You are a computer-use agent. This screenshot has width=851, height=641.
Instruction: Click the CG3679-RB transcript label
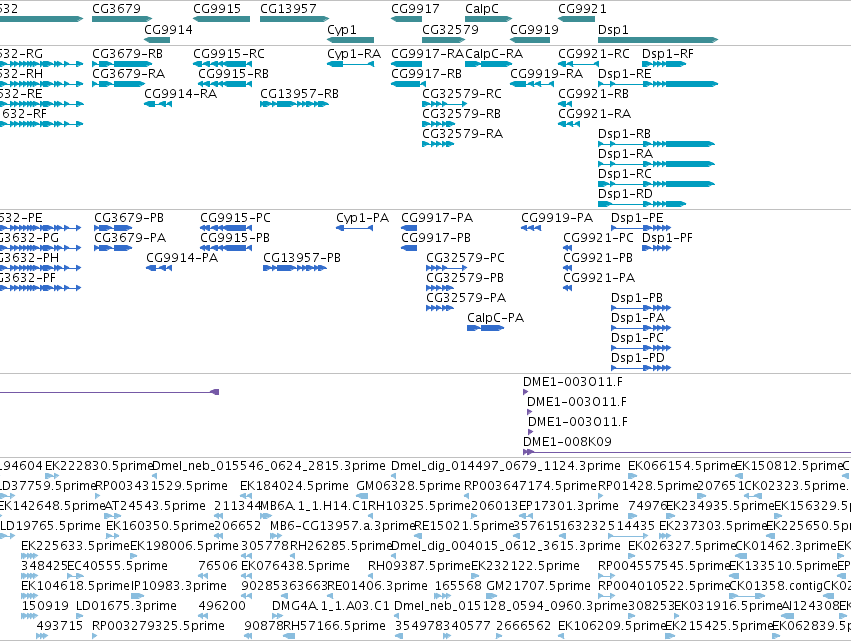click(x=128, y=54)
